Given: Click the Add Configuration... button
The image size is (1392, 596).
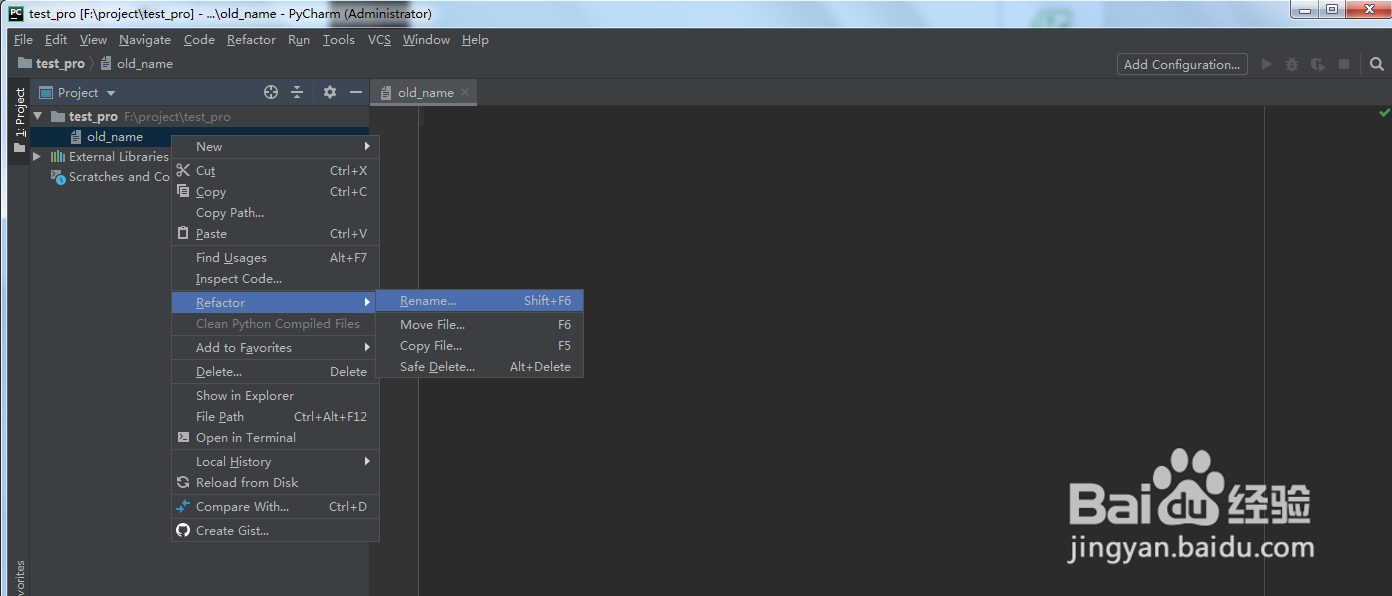Looking at the screenshot, I should point(1182,64).
